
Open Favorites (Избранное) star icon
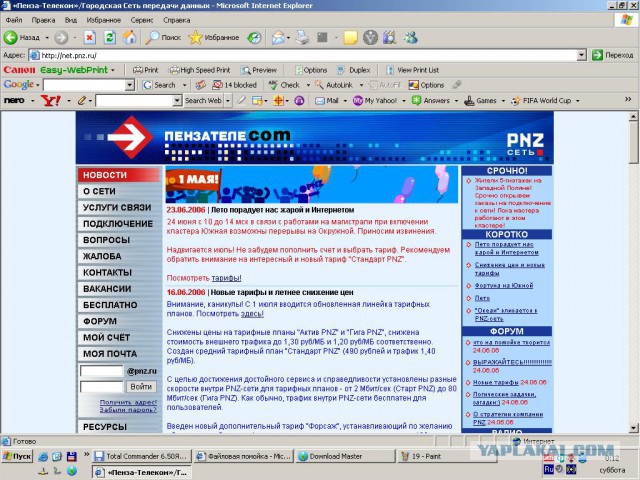[x=195, y=38]
